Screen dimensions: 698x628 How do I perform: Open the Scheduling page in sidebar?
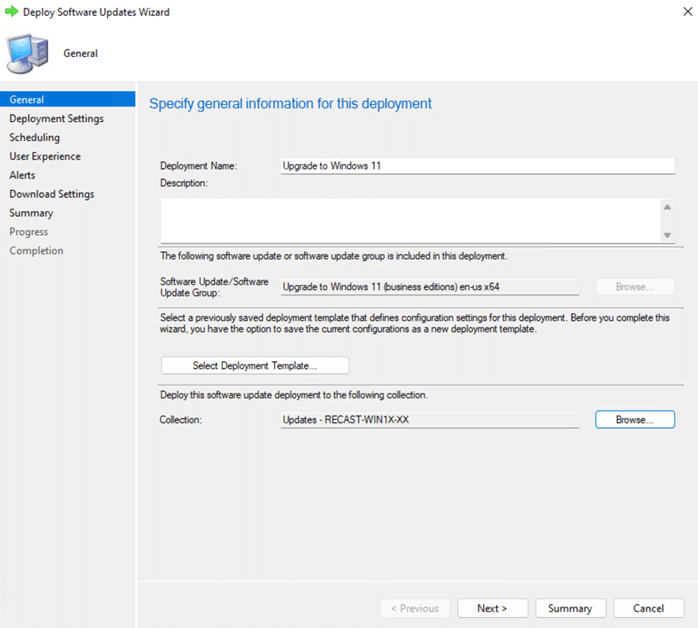[x=35, y=138]
